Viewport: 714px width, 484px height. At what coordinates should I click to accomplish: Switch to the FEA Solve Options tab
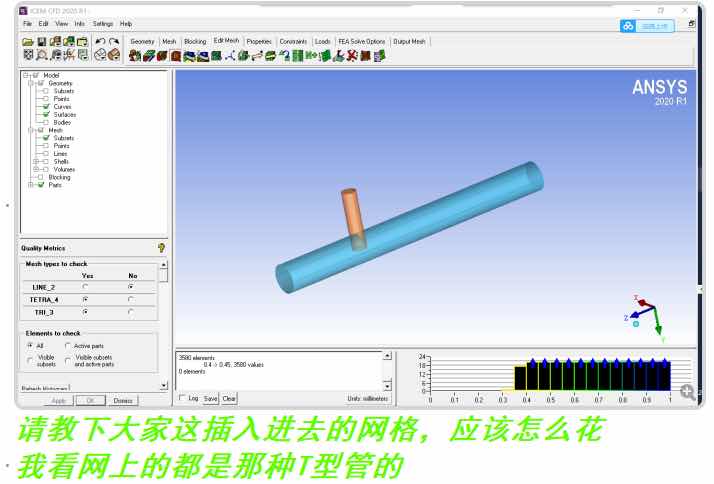click(x=362, y=41)
